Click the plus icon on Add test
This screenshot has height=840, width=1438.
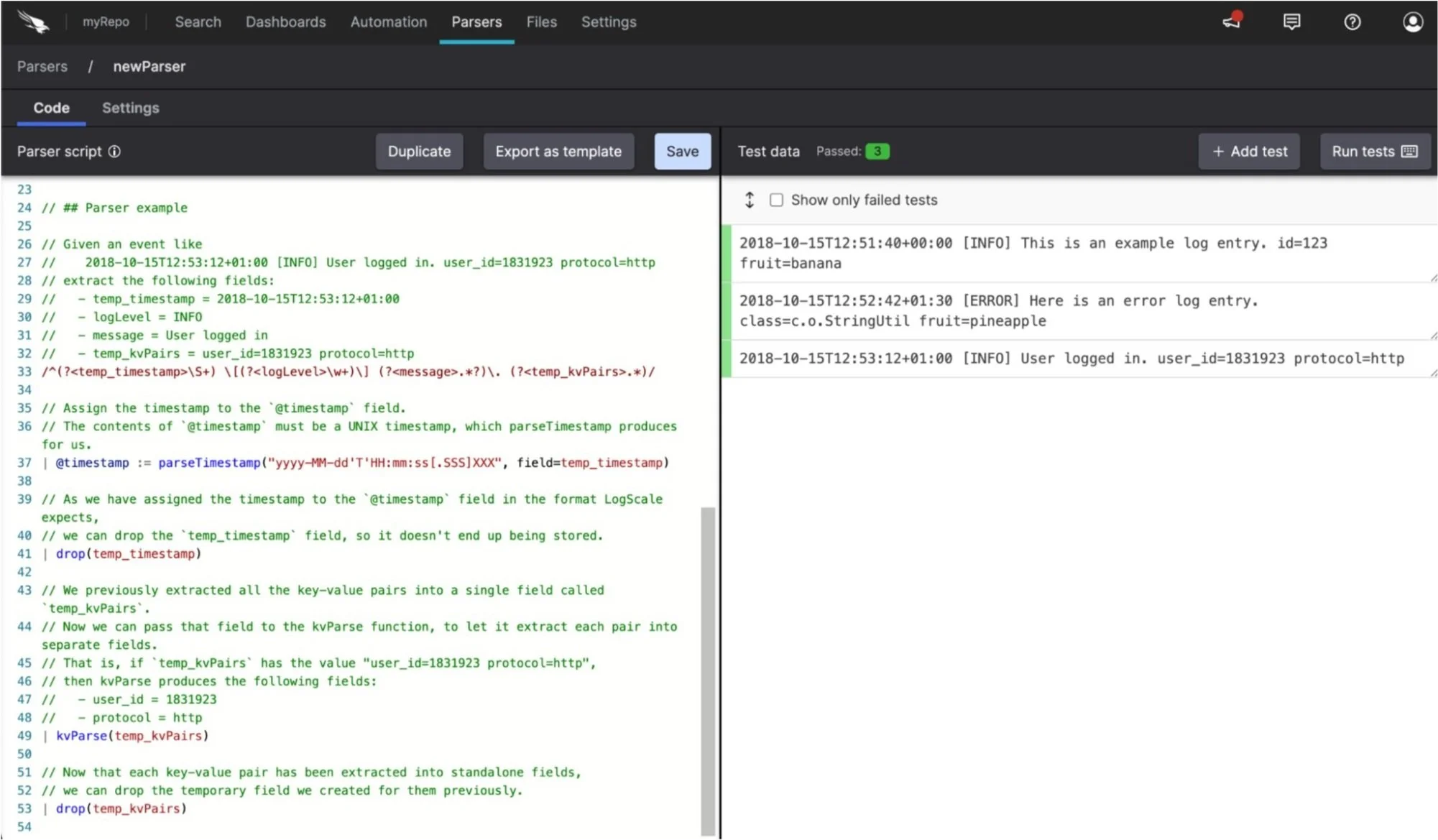(1218, 152)
